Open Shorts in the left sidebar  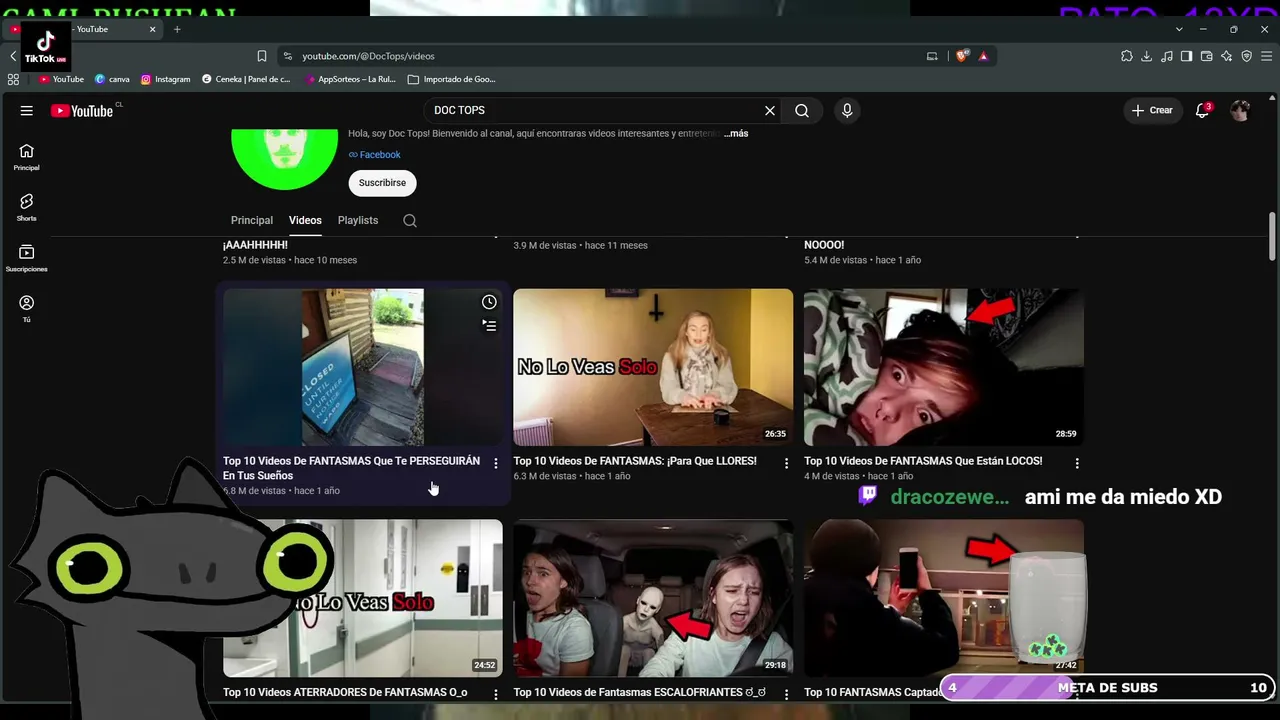tap(27, 207)
